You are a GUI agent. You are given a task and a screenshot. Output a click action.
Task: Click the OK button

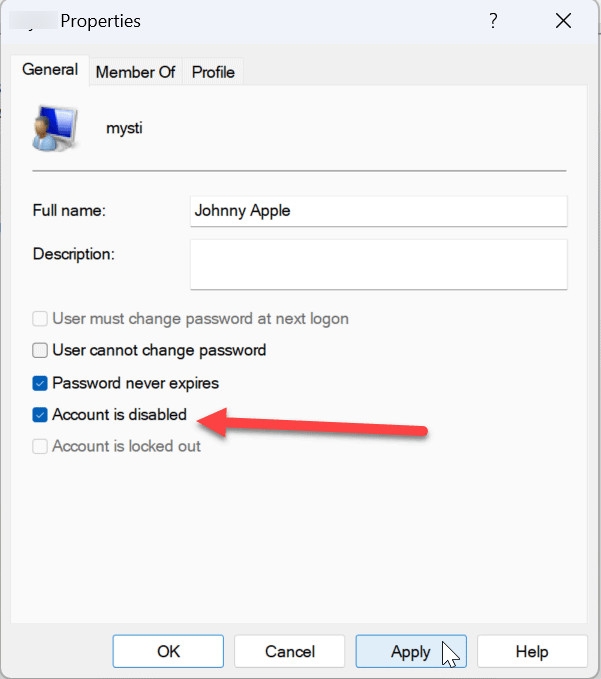[168, 651]
